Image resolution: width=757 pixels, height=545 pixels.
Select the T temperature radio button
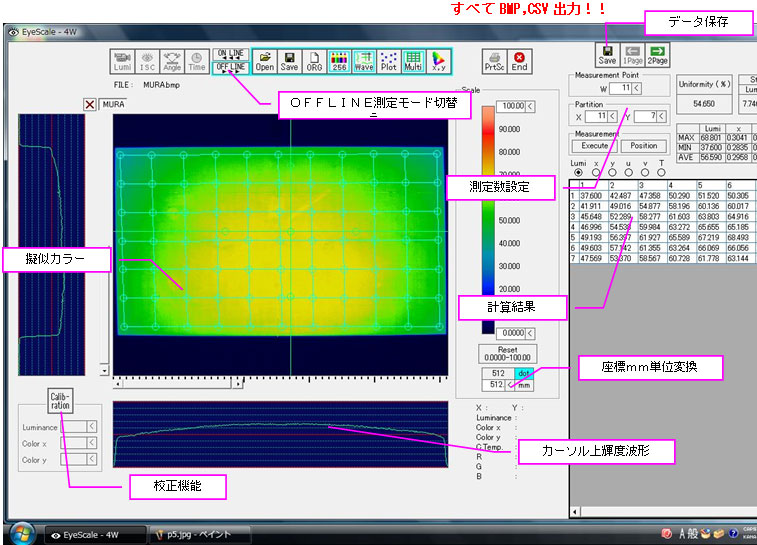coord(661,172)
